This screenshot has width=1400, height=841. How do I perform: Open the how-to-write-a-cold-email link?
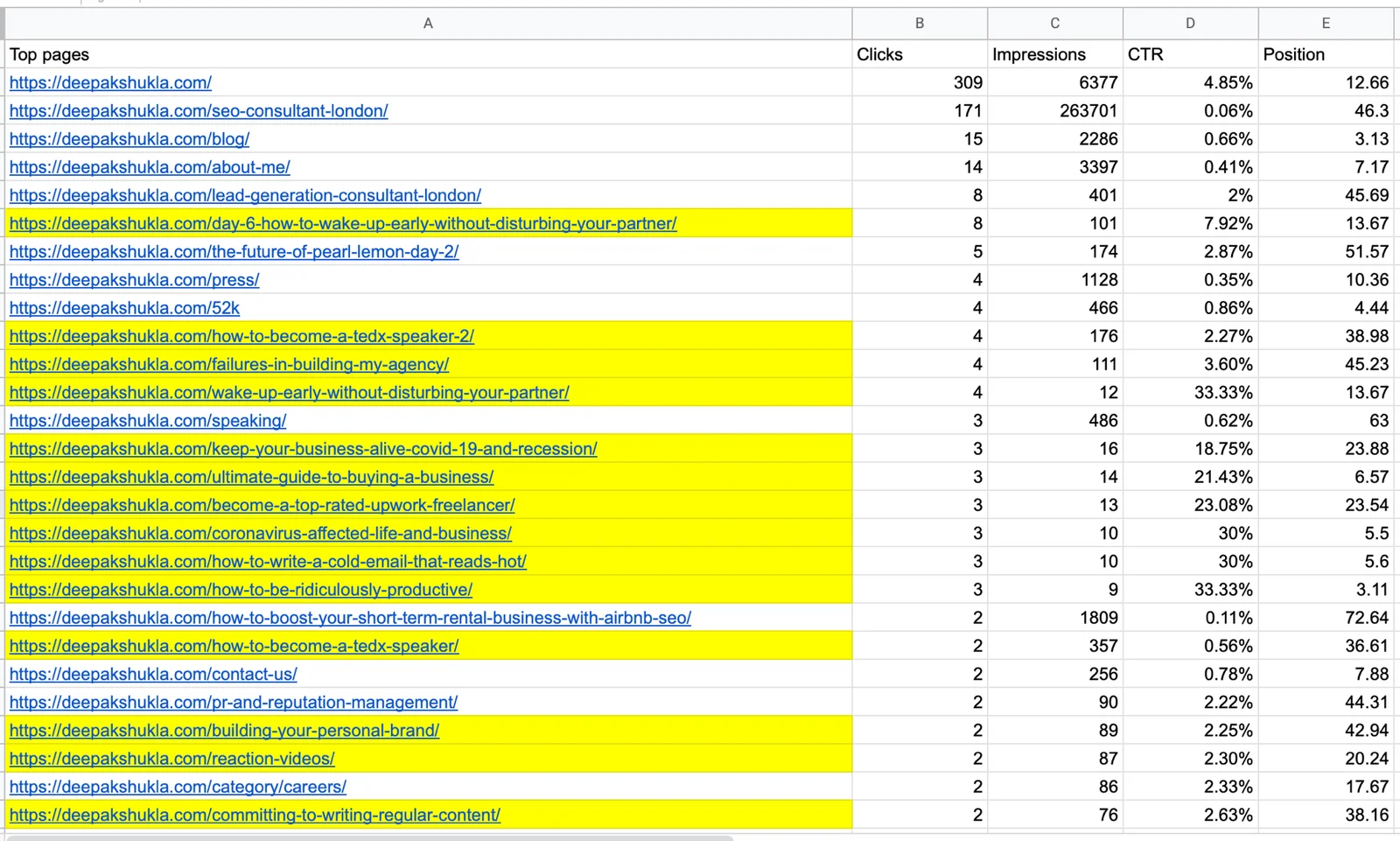[x=268, y=561]
